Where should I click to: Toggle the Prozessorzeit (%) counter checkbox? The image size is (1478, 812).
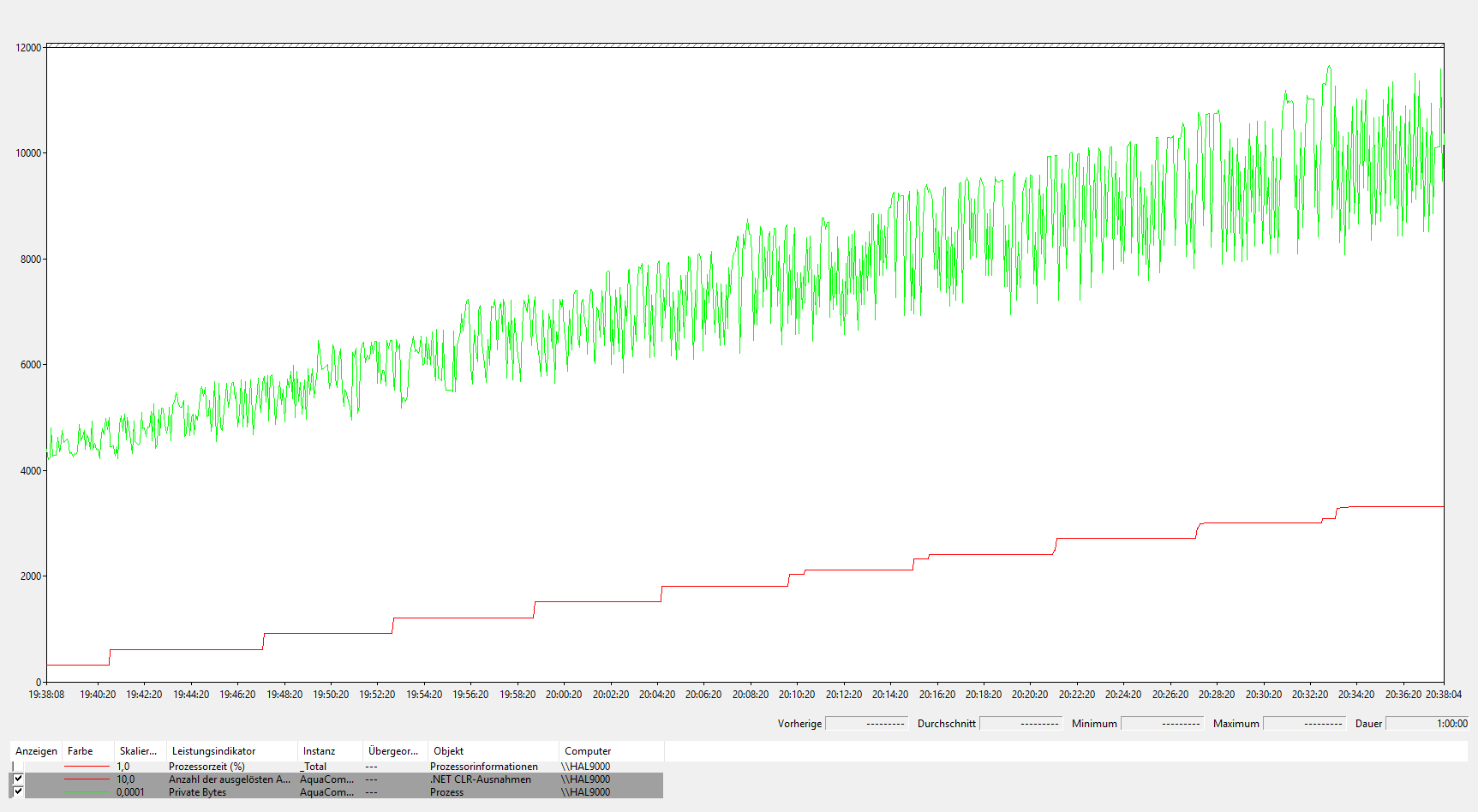pyautogui.click(x=18, y=767)
